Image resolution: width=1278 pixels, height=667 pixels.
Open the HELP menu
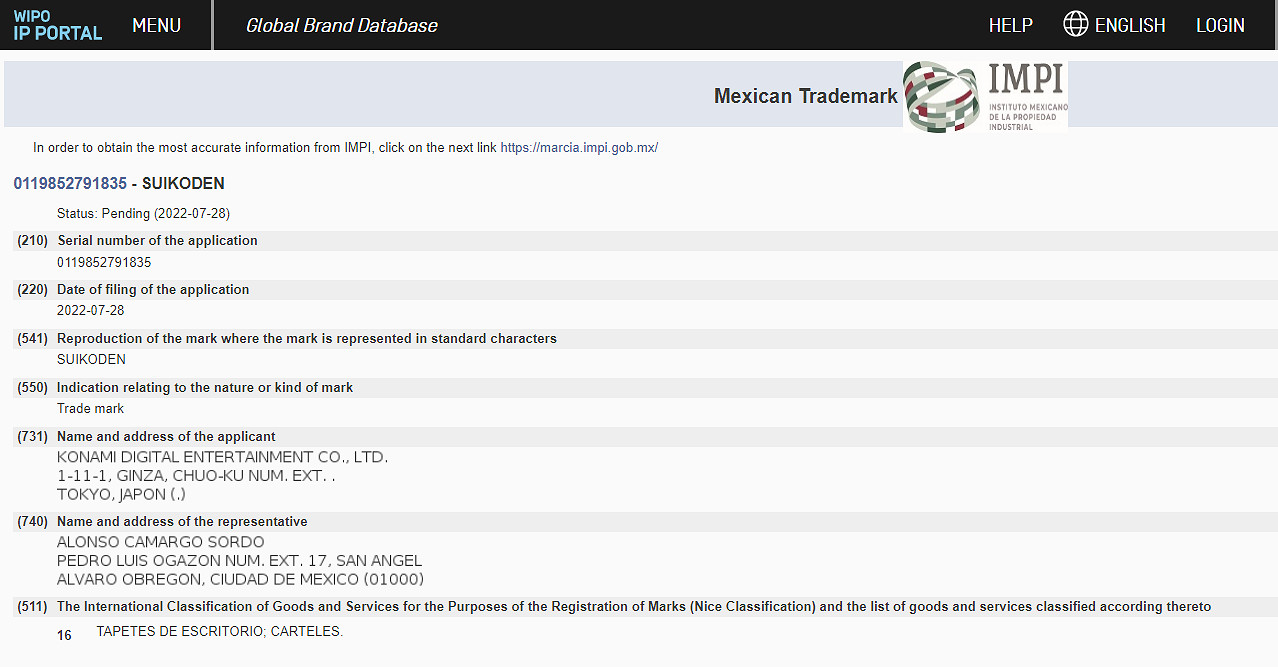pyautogui.click(x=1010, y=25)
